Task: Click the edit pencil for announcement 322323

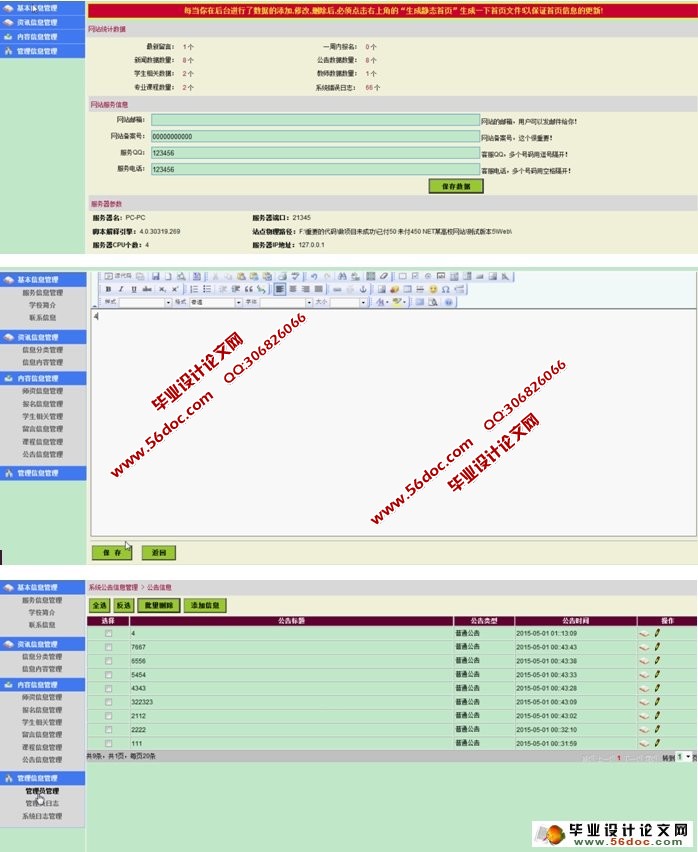Action: point(657,701)
